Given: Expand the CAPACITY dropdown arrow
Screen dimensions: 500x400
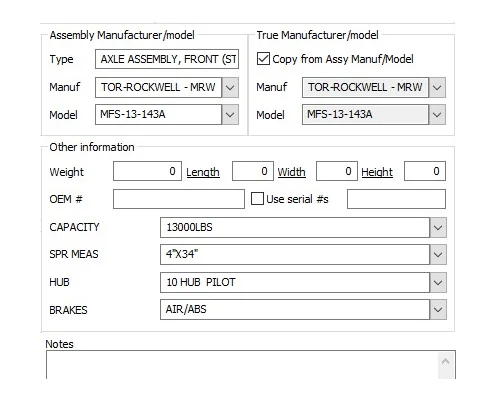Looking at the screenshot, I should tap(438, 228).
